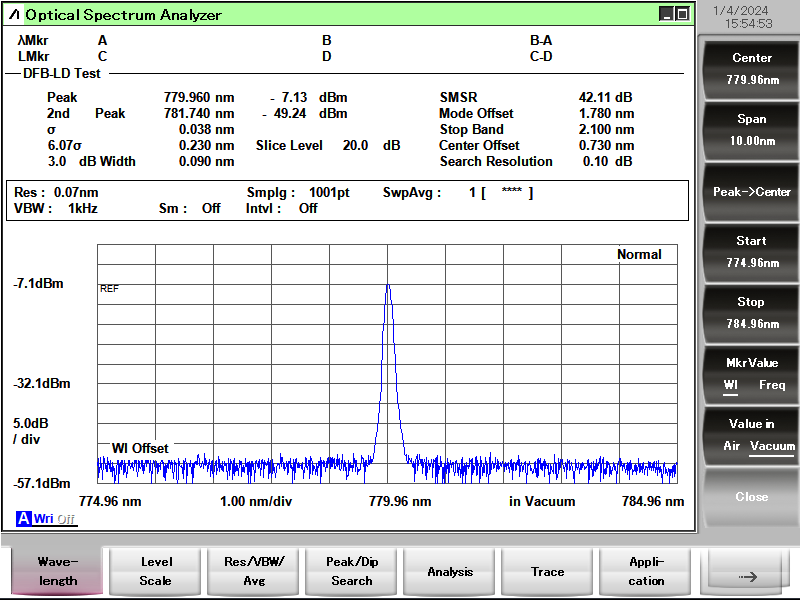Click the minimize window icon in title bar

pyautogui.click(x=666, y=14)
